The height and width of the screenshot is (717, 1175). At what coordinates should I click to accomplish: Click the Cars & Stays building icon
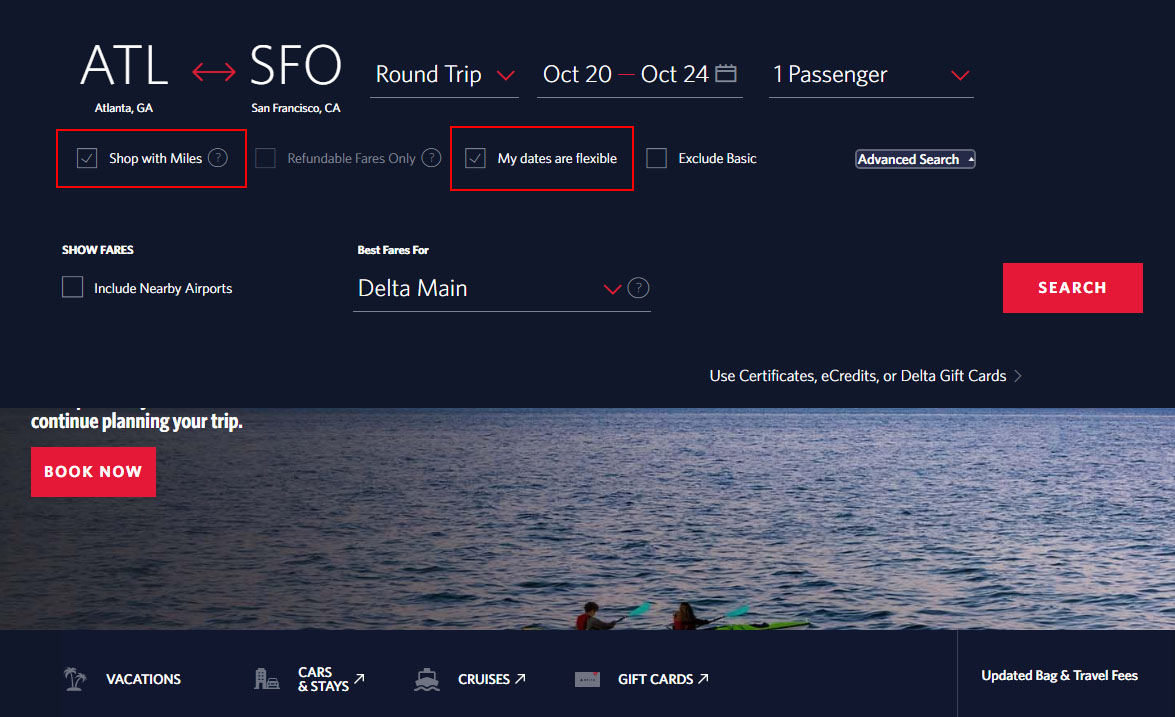point(266,679)
